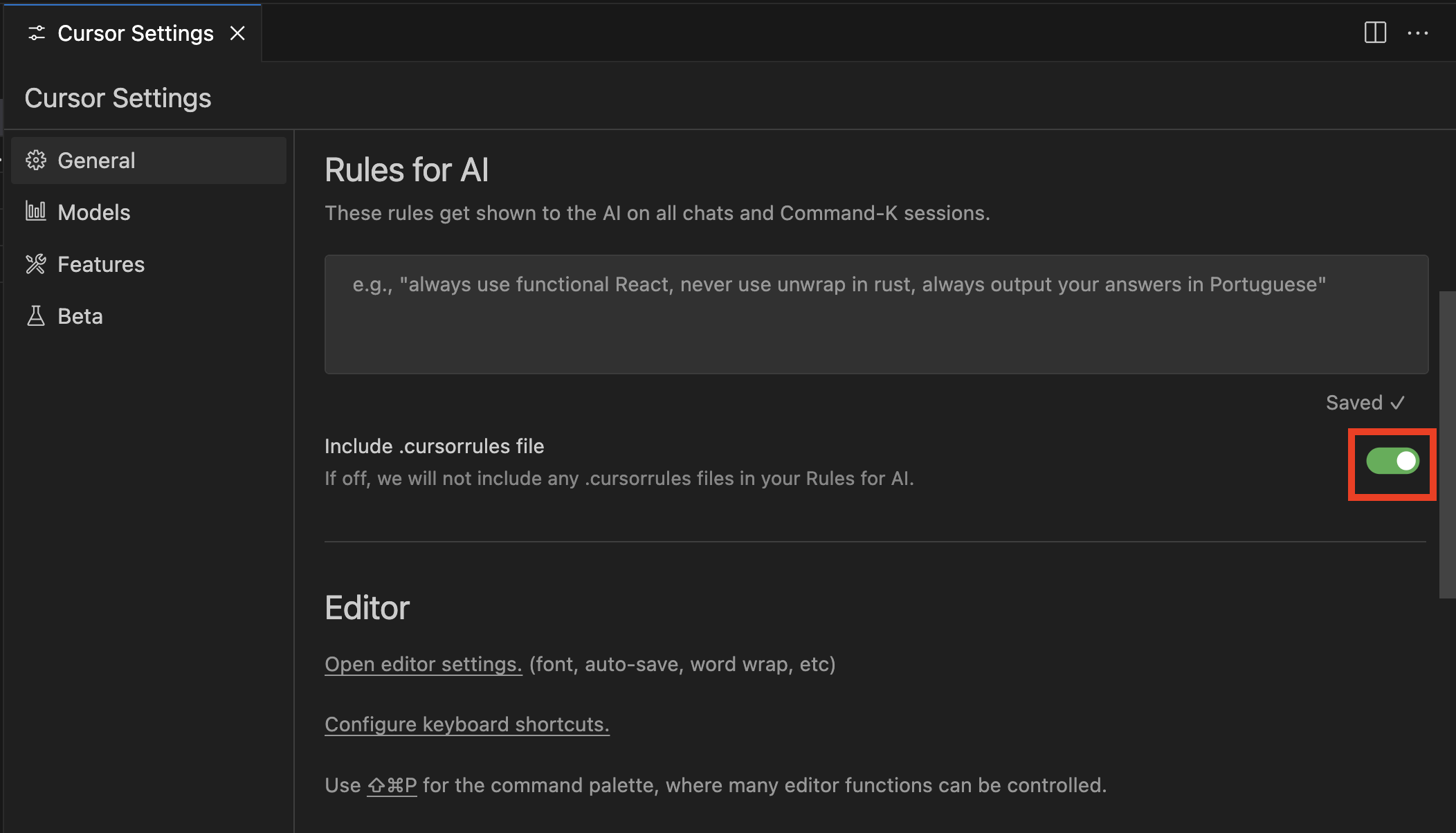Click Configure keyboard shortcuts link
This screenshot has height=833, width=1456.
tap(466, 724)
